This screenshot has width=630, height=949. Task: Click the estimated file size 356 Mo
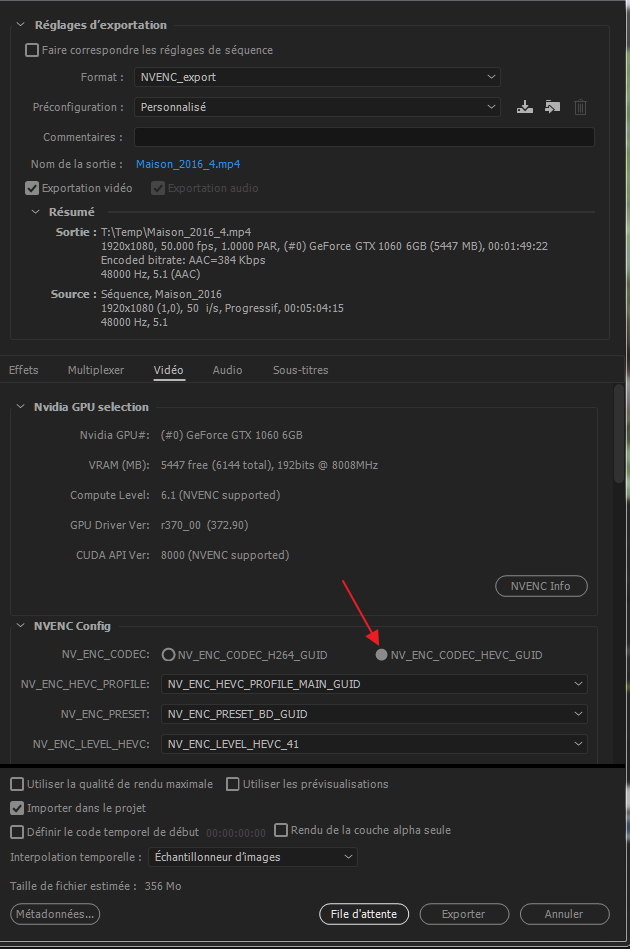[x=163, y=886]
